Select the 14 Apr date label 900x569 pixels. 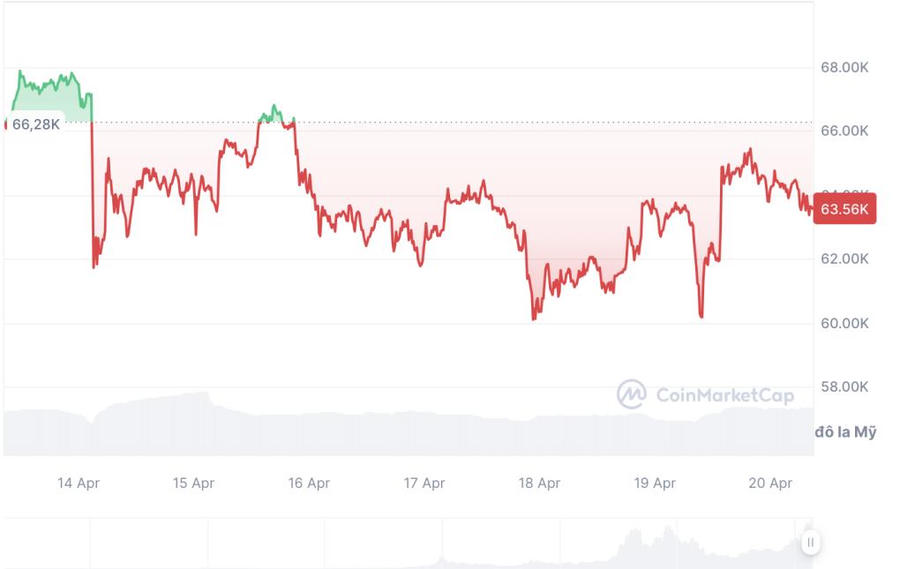click(x=78, y=483)
